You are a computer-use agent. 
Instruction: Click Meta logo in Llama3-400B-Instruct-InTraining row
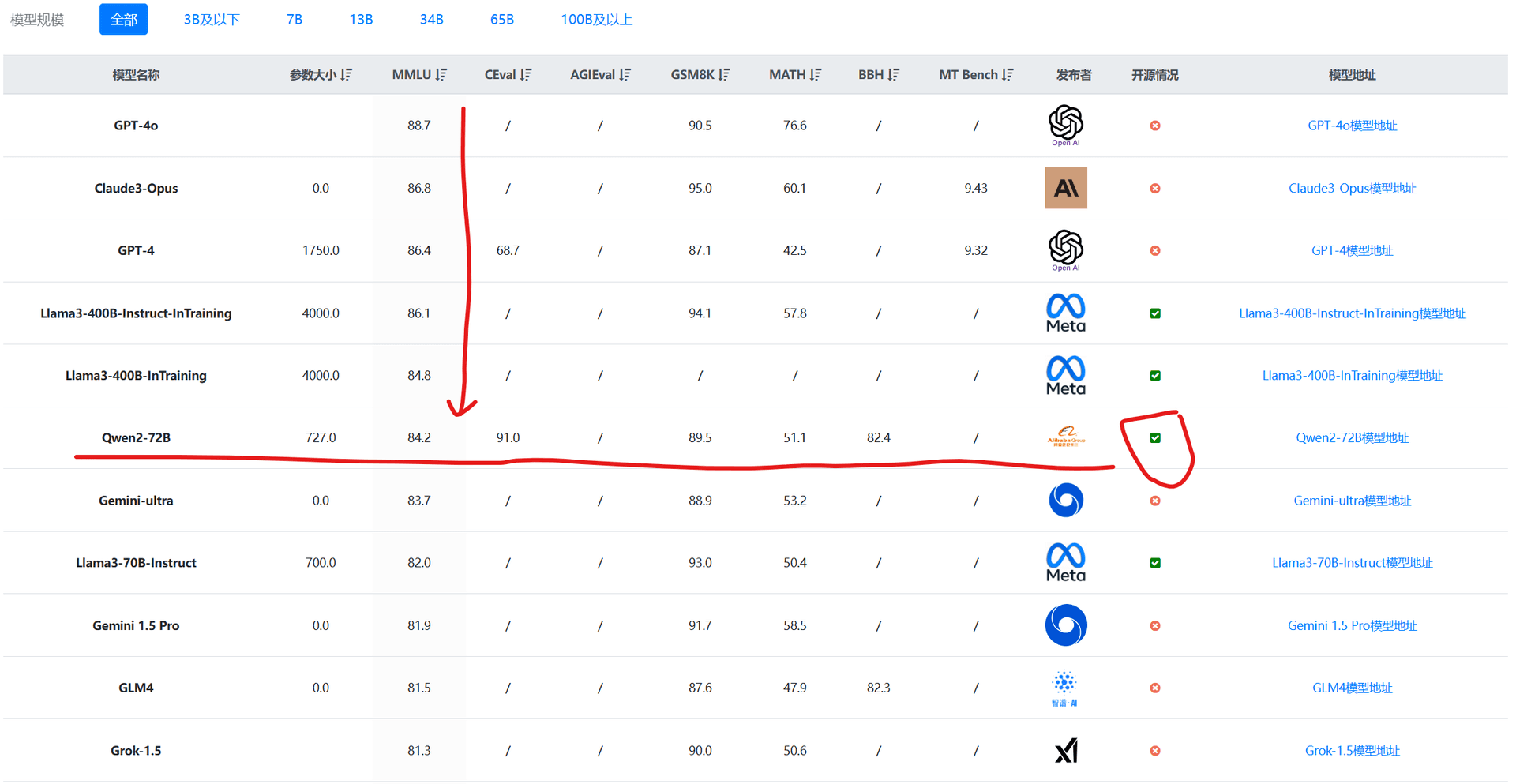pyautogui.click(x=1065, y=313)
